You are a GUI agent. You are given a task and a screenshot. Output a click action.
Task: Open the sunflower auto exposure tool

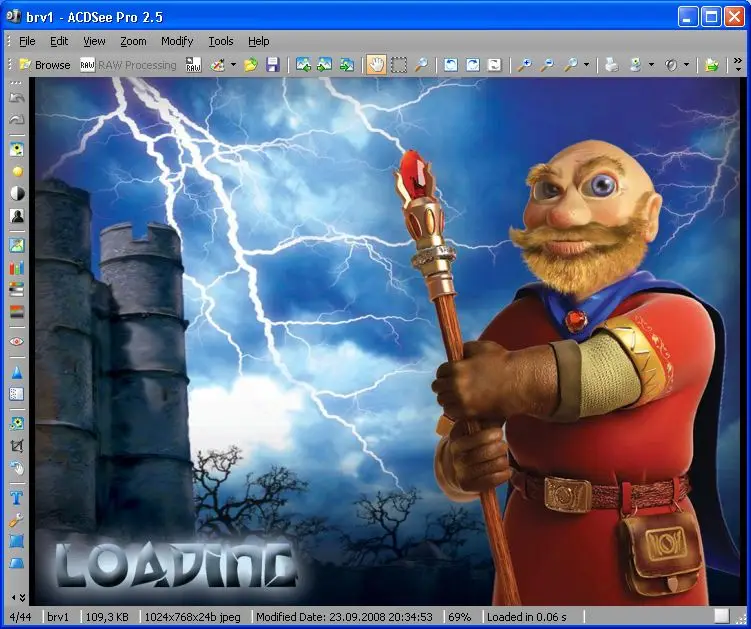17,149
